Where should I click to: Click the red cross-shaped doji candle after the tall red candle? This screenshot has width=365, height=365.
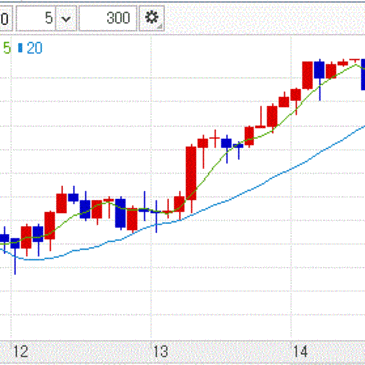tap(215, 138)
